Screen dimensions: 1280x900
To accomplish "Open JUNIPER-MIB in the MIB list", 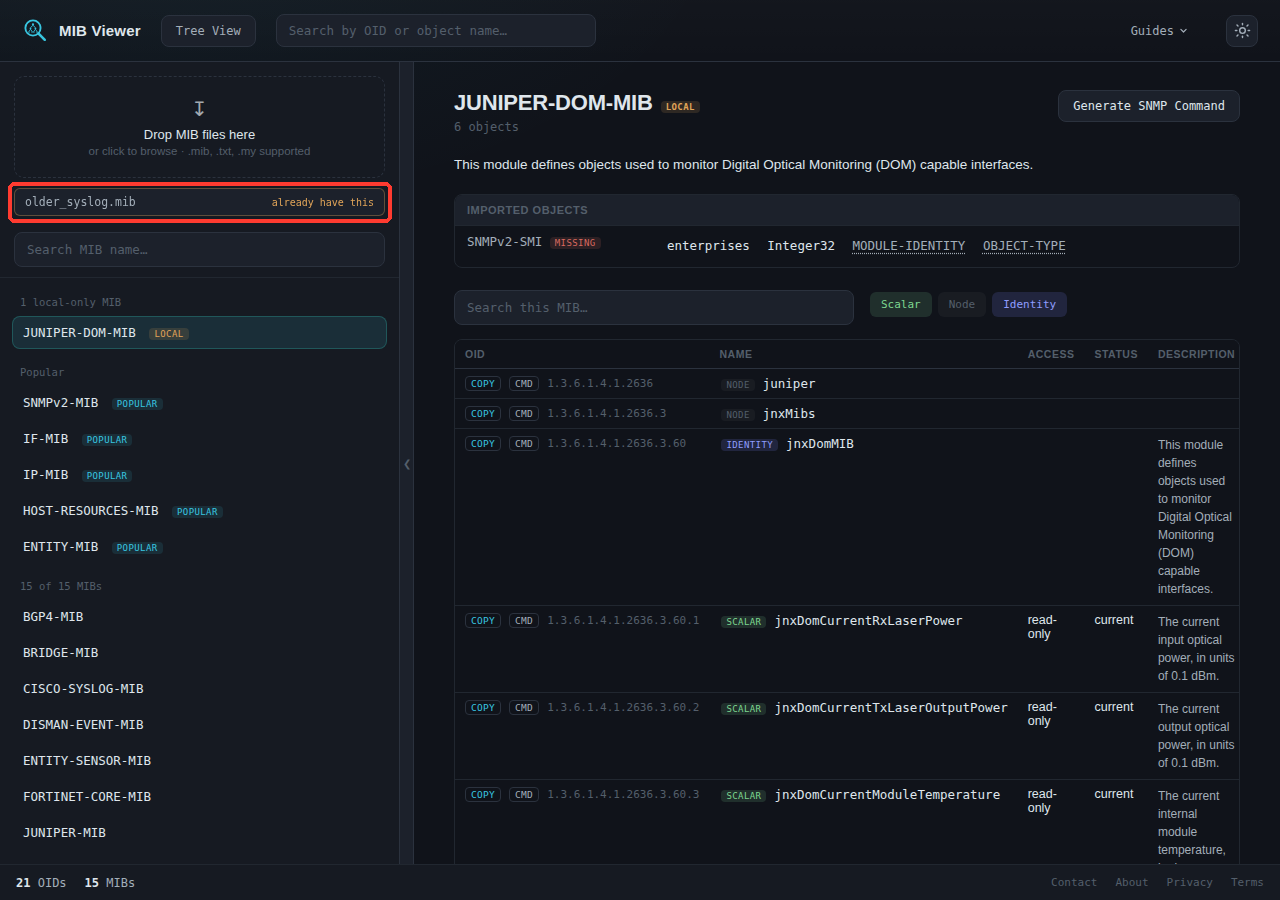I will 199,833.
